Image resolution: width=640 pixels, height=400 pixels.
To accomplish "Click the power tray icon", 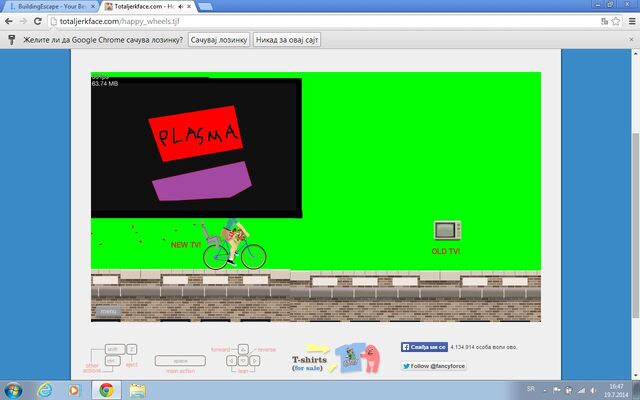I will tap(569, 391).
